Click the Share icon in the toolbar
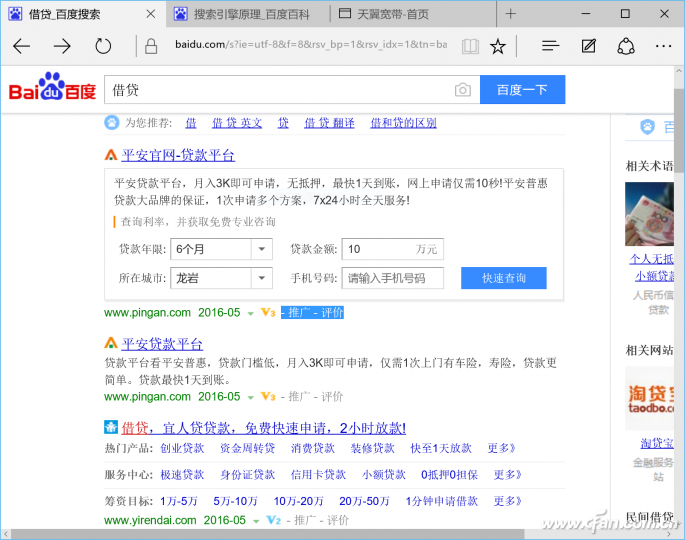This screenshot has width=685, height=540. click(x=626, y=46)
